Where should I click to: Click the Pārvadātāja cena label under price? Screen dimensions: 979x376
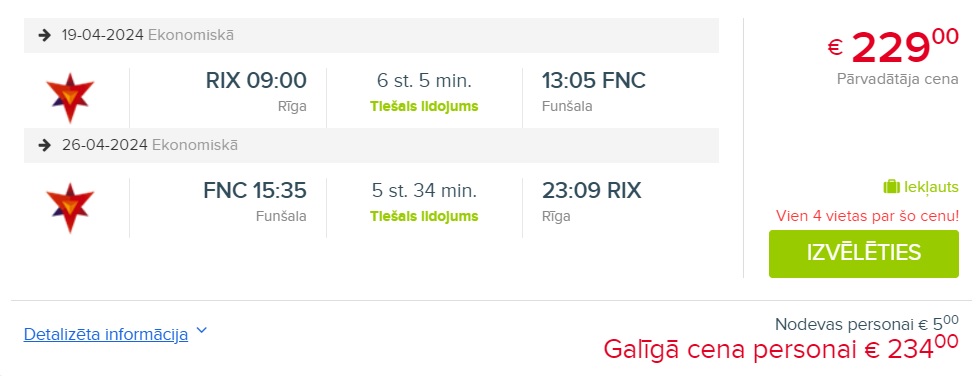click(x=898, y=79)
